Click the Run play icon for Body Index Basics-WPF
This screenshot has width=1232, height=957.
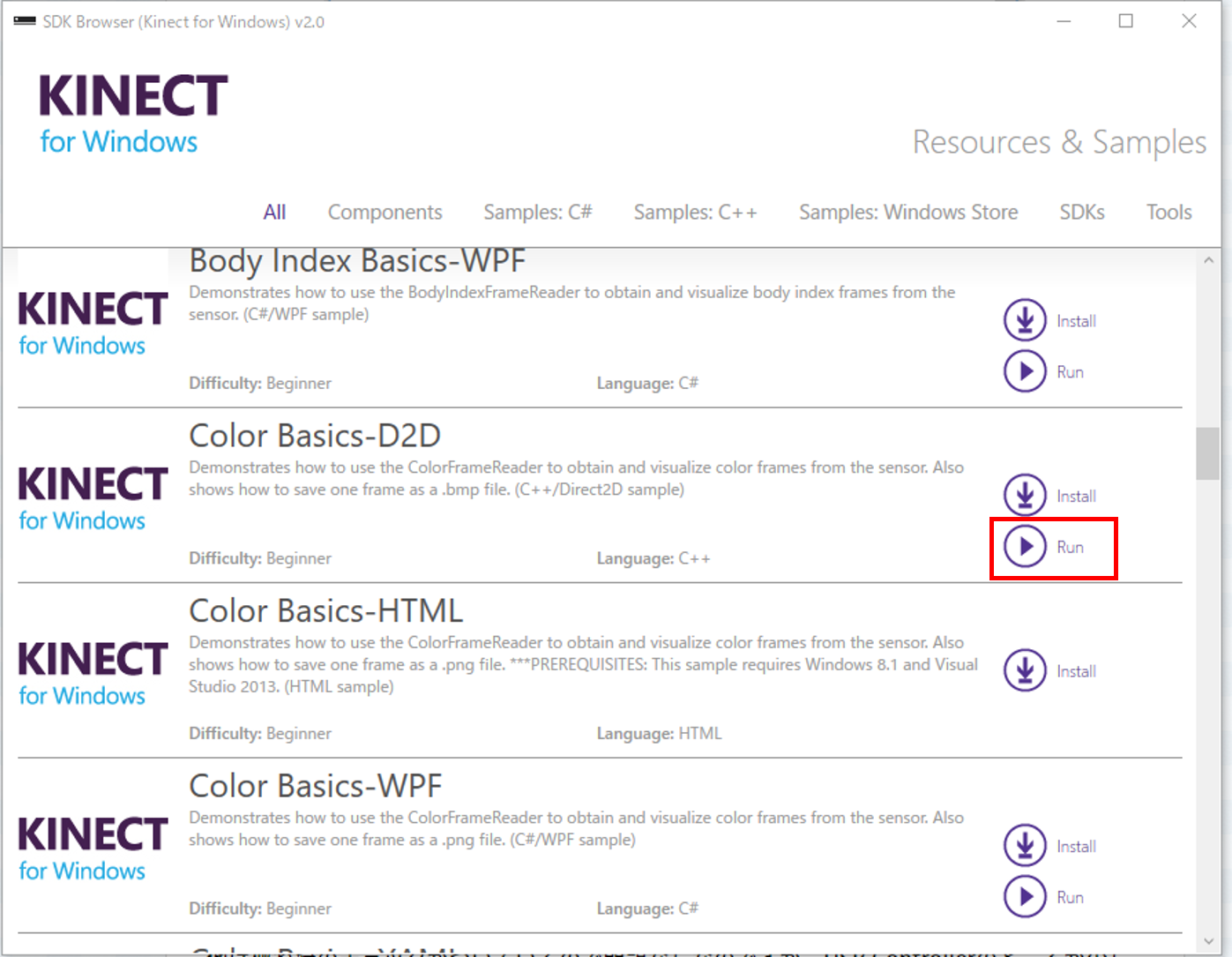[x=1025, y=371]
